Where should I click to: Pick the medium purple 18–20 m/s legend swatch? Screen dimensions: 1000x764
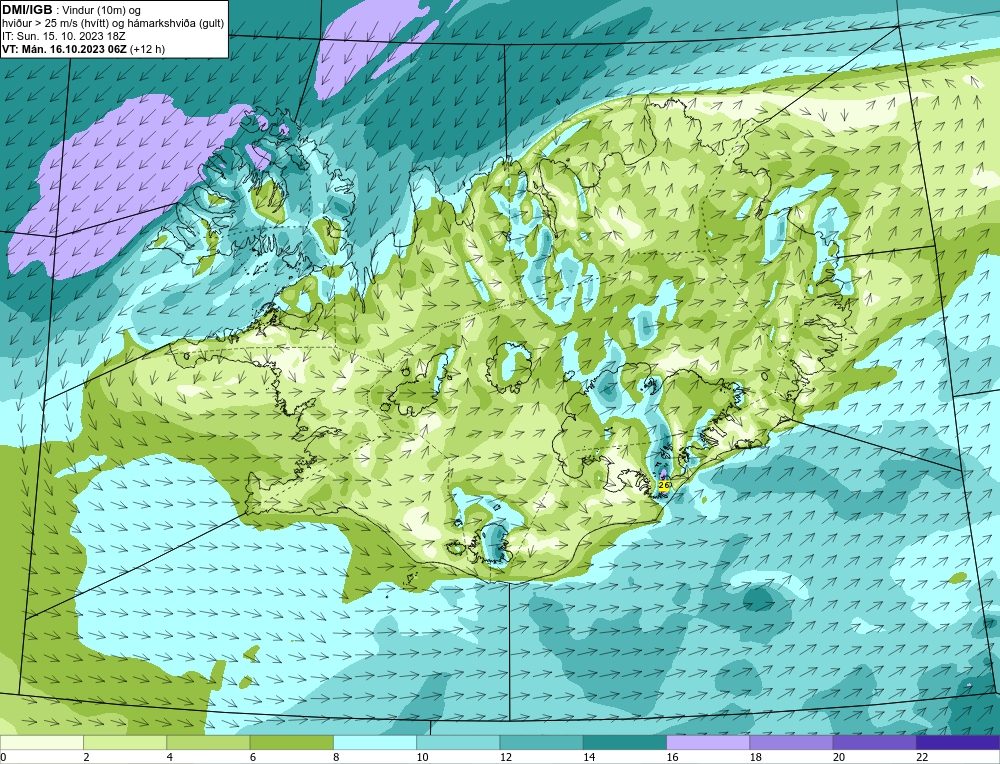pos(791,742)
